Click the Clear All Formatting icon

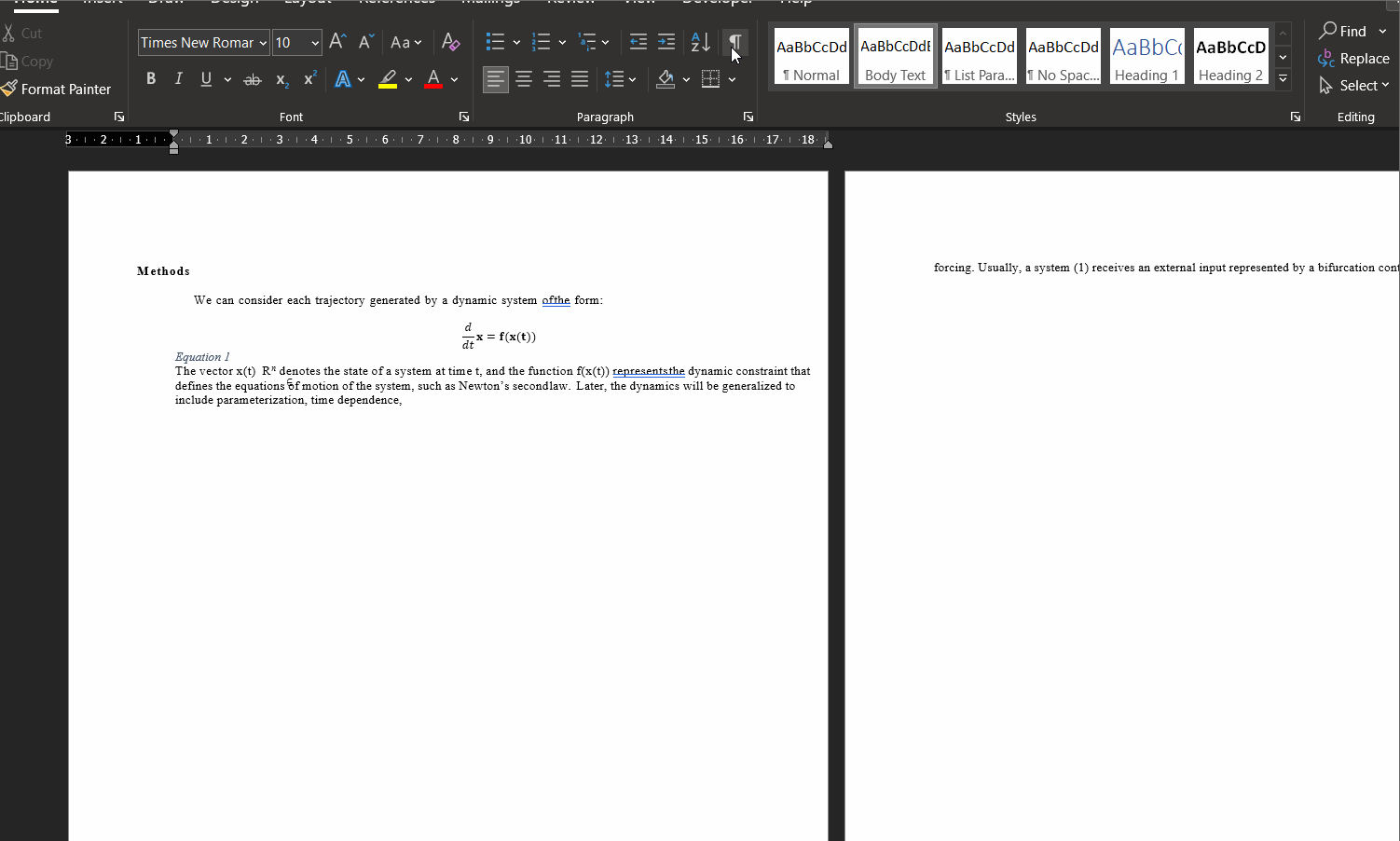point(450,42)
